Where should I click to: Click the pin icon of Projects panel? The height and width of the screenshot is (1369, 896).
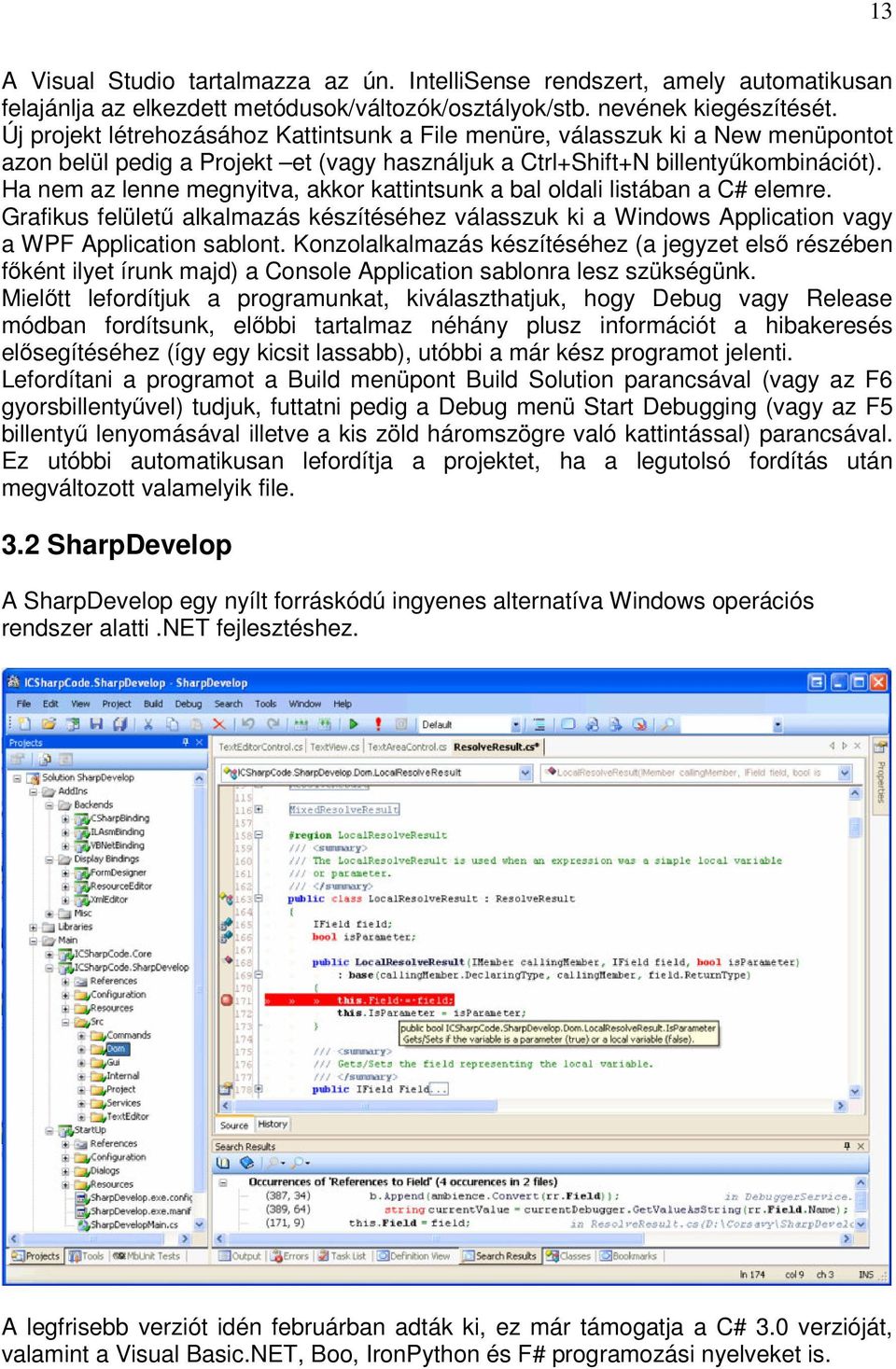(185, 743)
